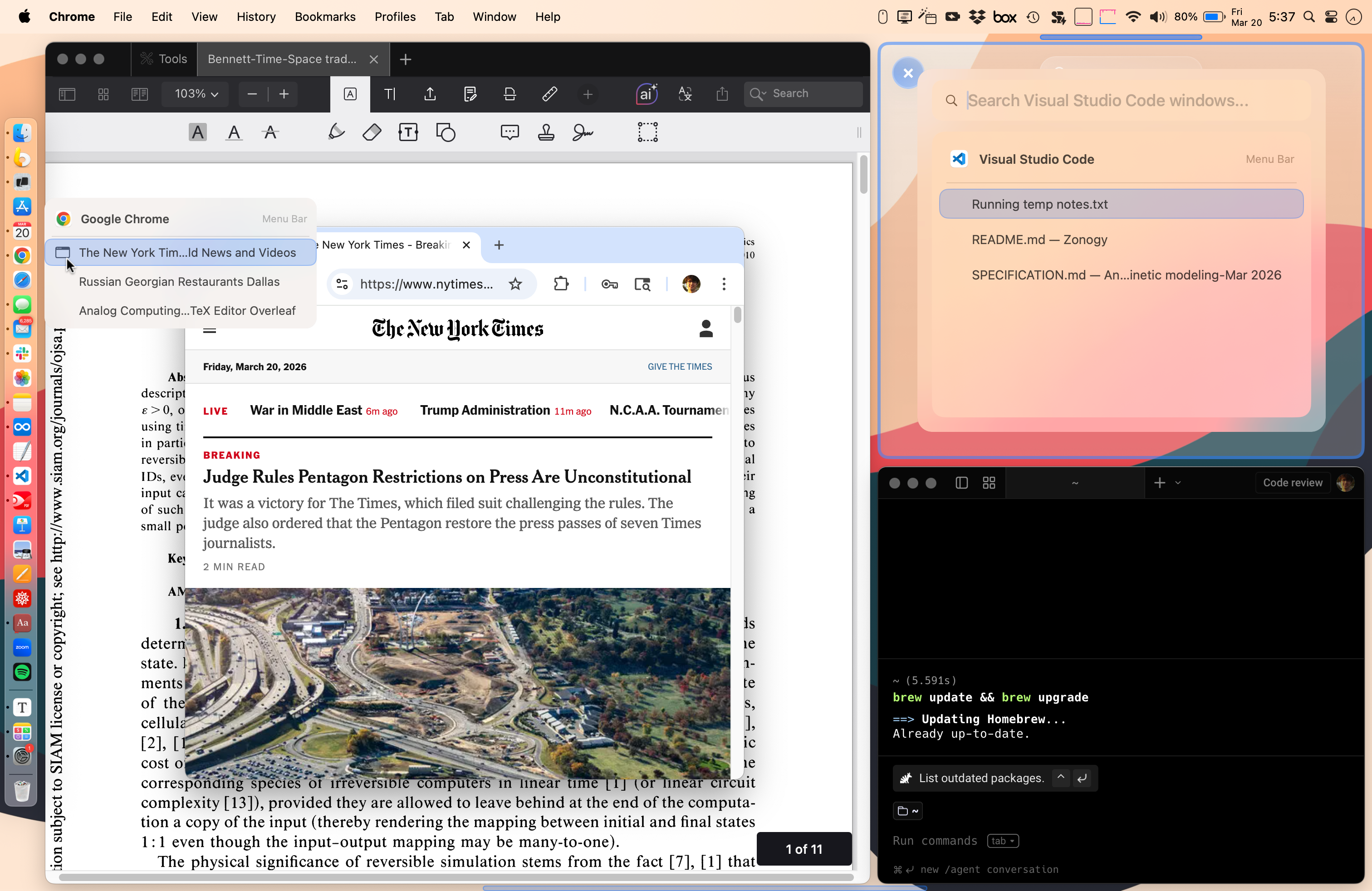Switch to the Tools tab

tap(164, 59)
